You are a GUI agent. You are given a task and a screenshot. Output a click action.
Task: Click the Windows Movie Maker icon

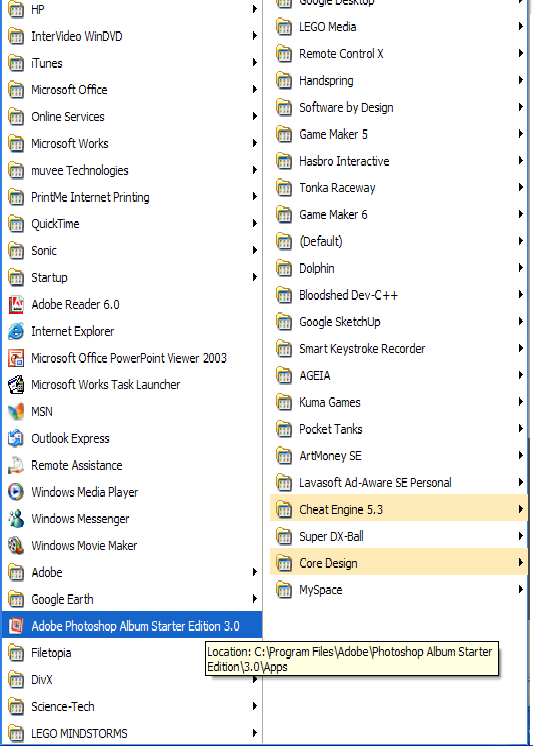point(16,546)
